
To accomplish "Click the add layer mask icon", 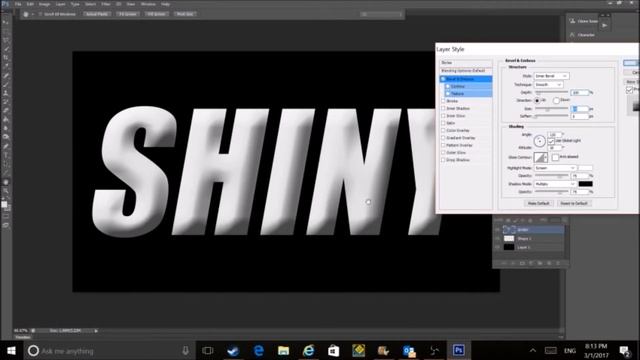I will tap(522, 263).
